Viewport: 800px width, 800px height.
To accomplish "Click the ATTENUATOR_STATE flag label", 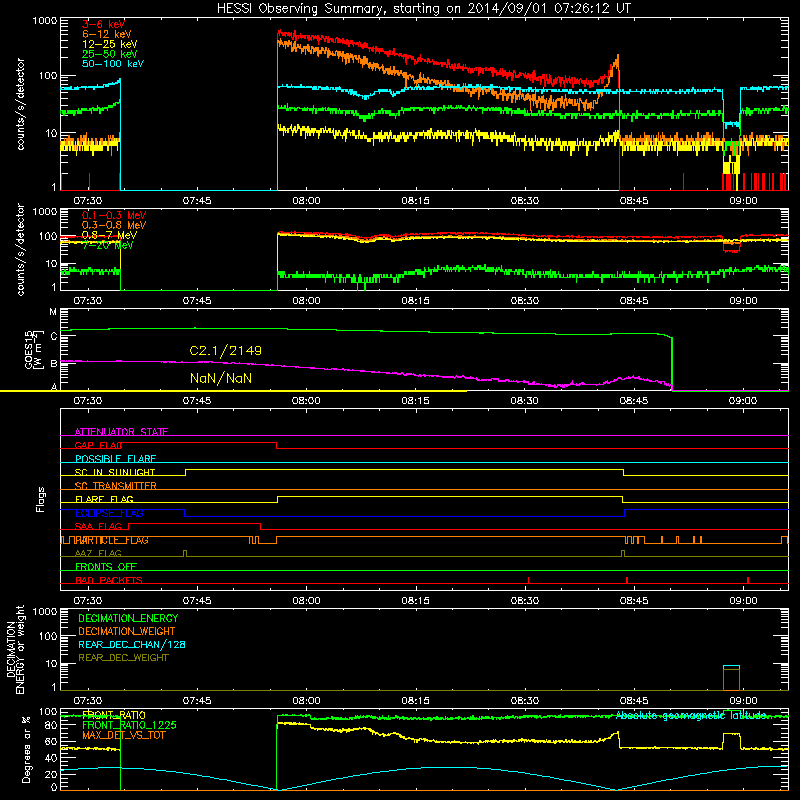I will (x=121, y=432).
